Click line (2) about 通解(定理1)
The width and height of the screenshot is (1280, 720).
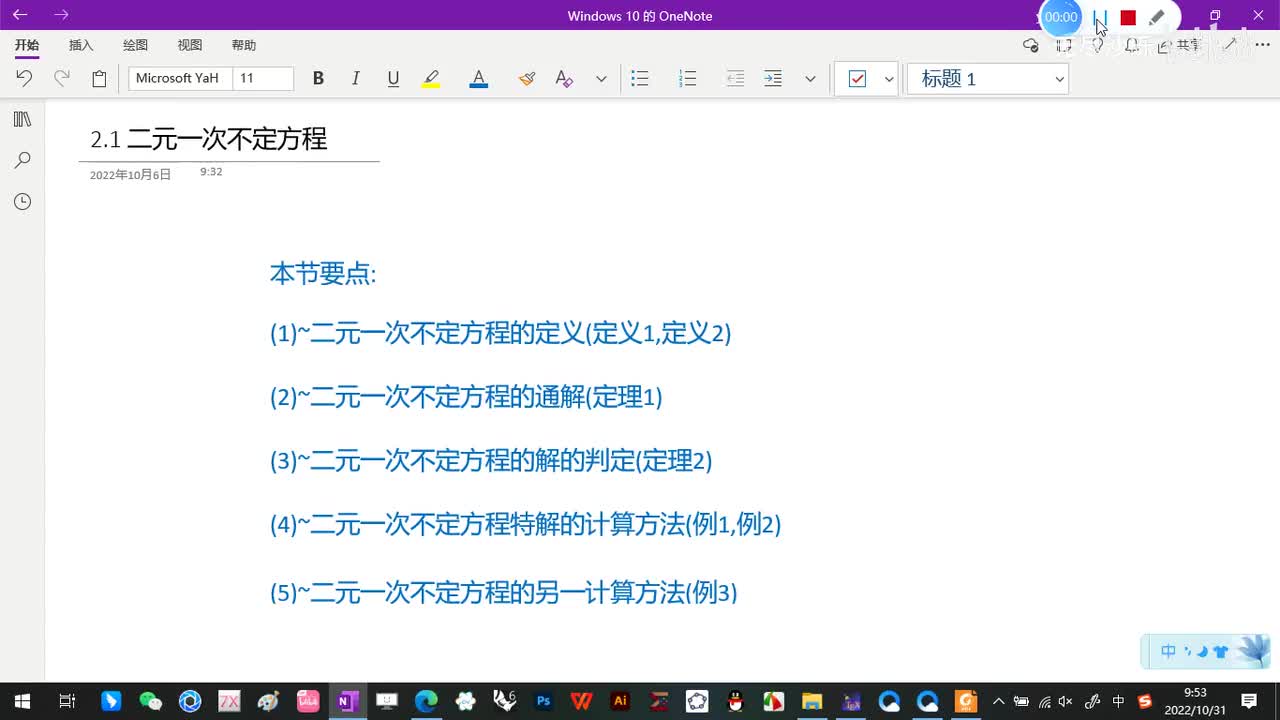[466, 397]
